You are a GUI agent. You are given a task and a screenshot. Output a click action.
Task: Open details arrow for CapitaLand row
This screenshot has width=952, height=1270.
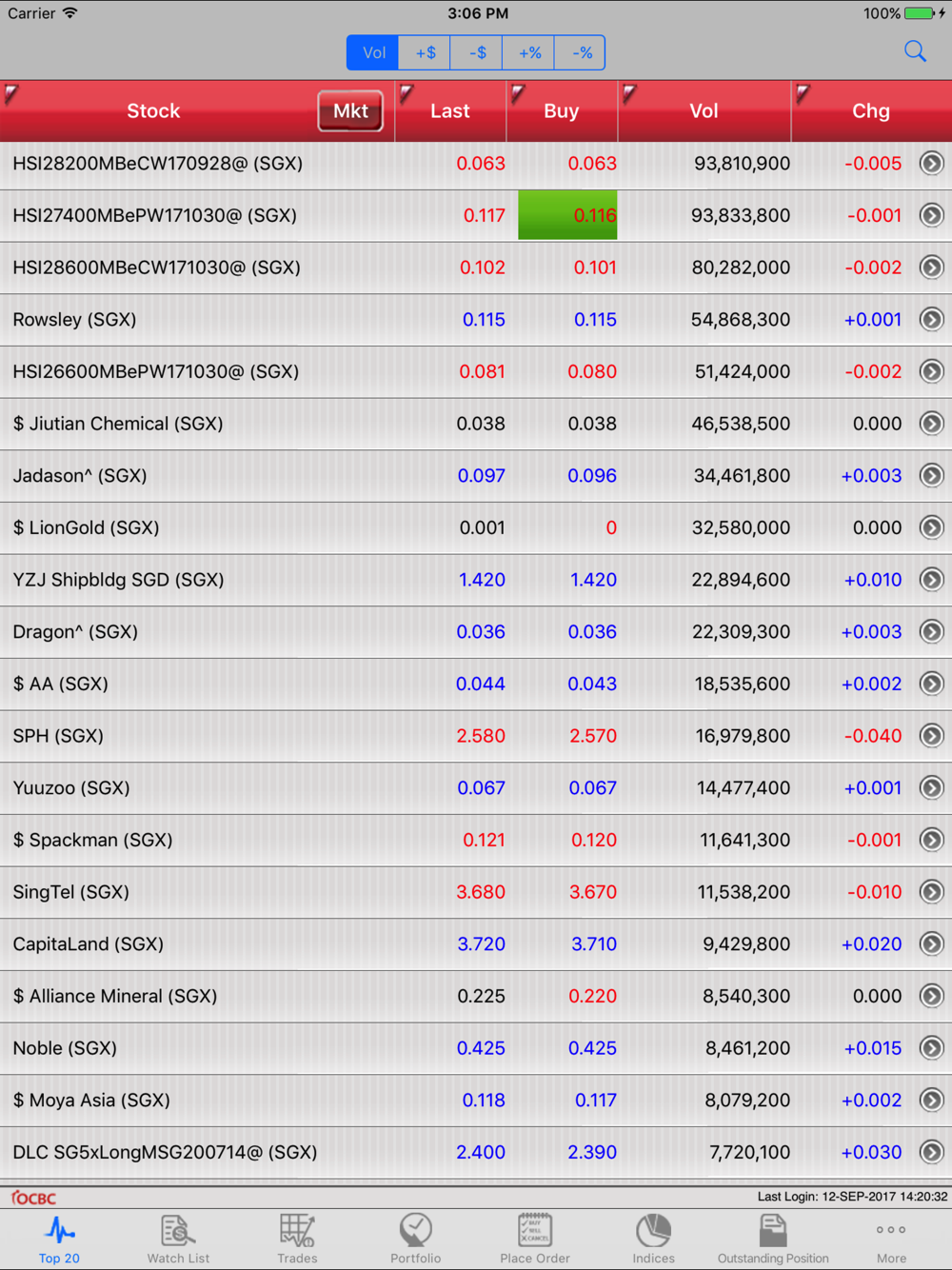pos(931,944)
